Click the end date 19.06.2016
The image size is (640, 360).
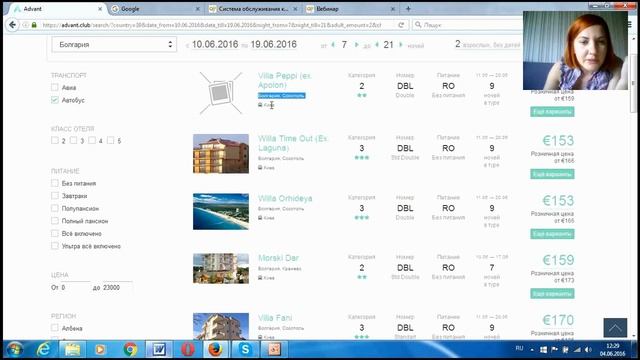[x=273, y=44]
